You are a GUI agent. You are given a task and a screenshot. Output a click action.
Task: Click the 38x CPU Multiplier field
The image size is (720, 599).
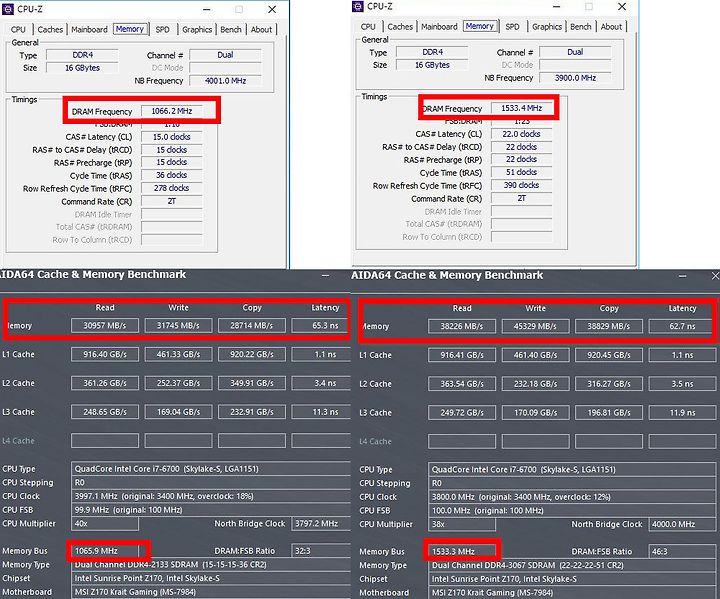[462, 525]
